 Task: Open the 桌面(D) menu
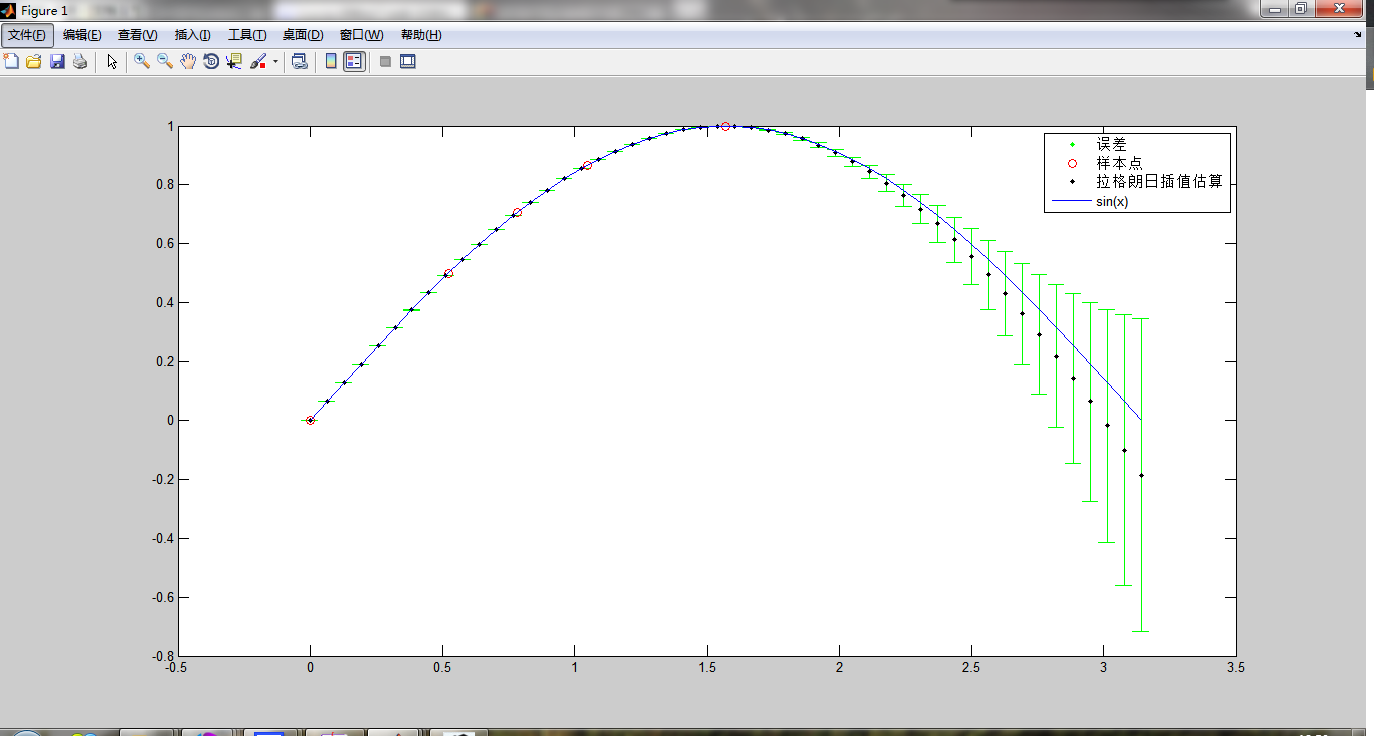click(303, 35)
